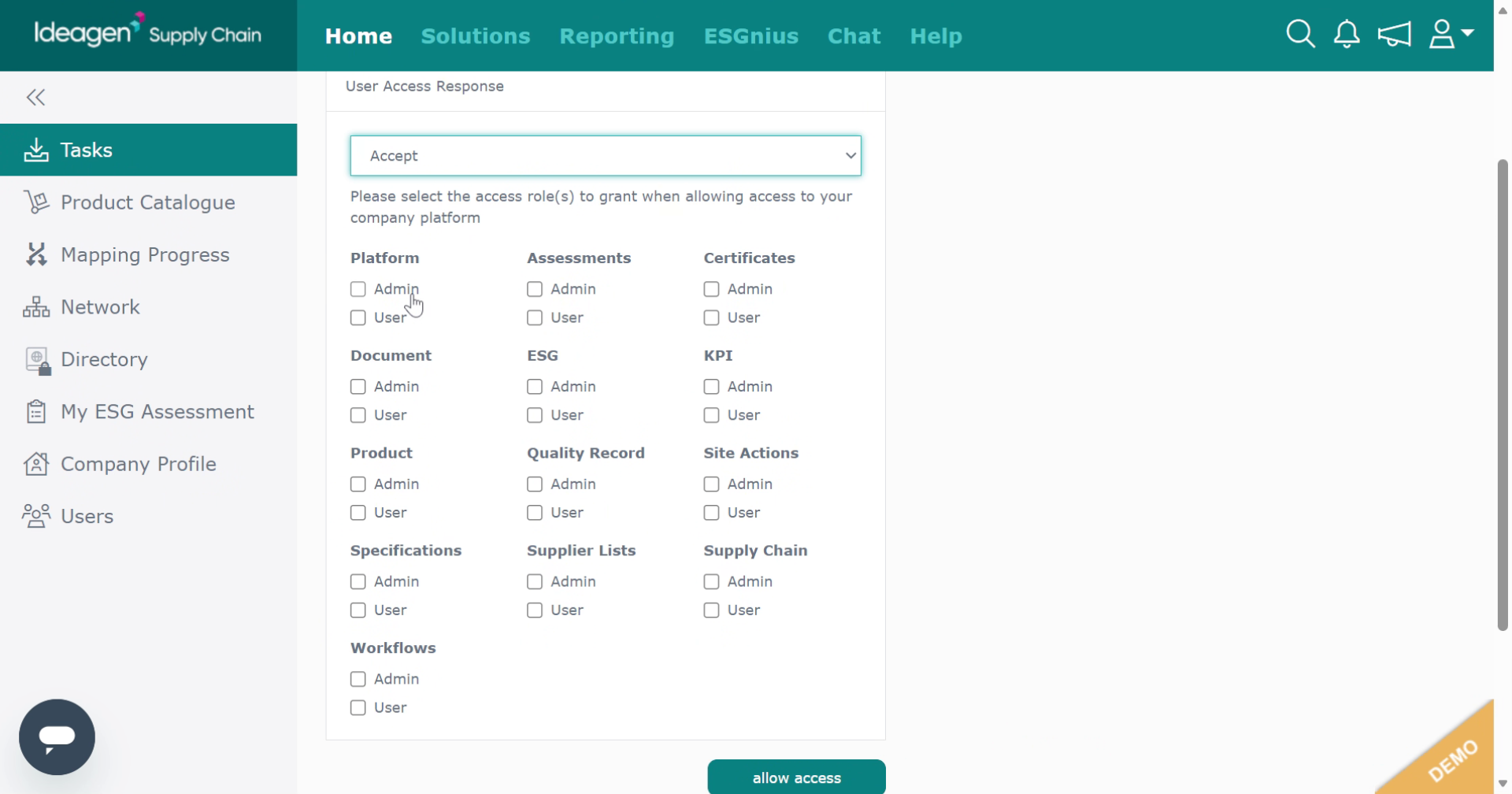
Task: Check Supplier Lists User checkbox
Action: (535, 610)
